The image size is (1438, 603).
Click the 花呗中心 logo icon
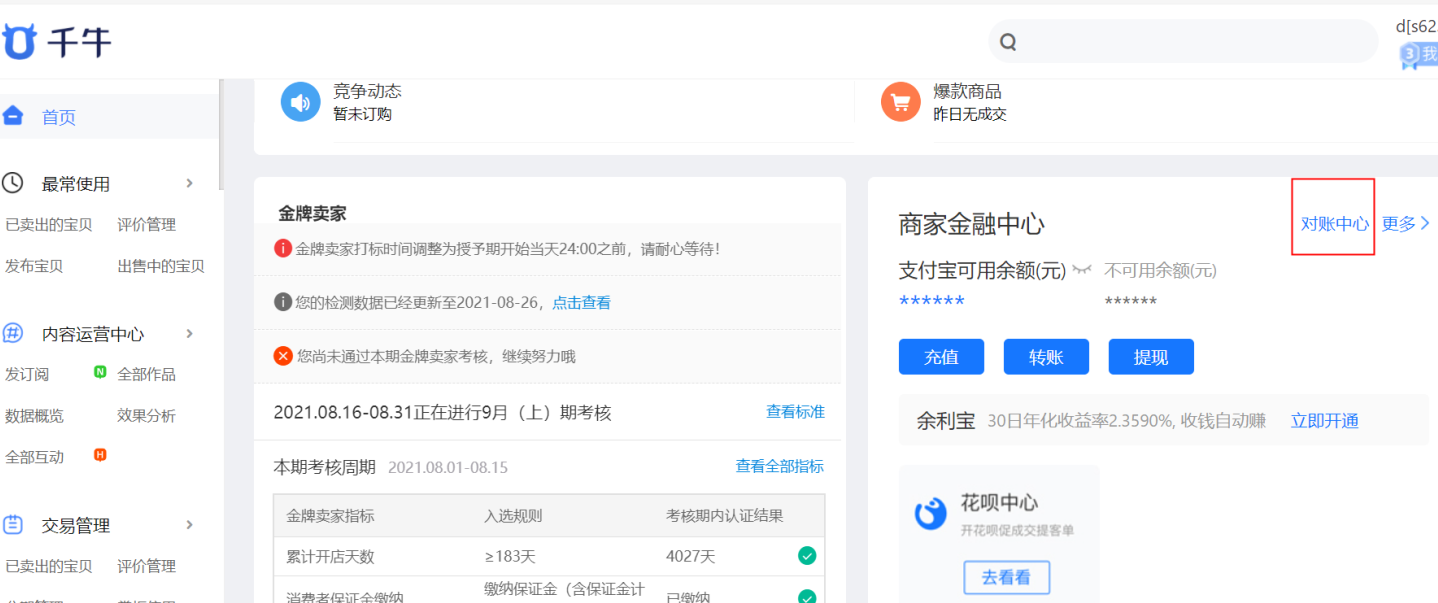tap(930, 514)
